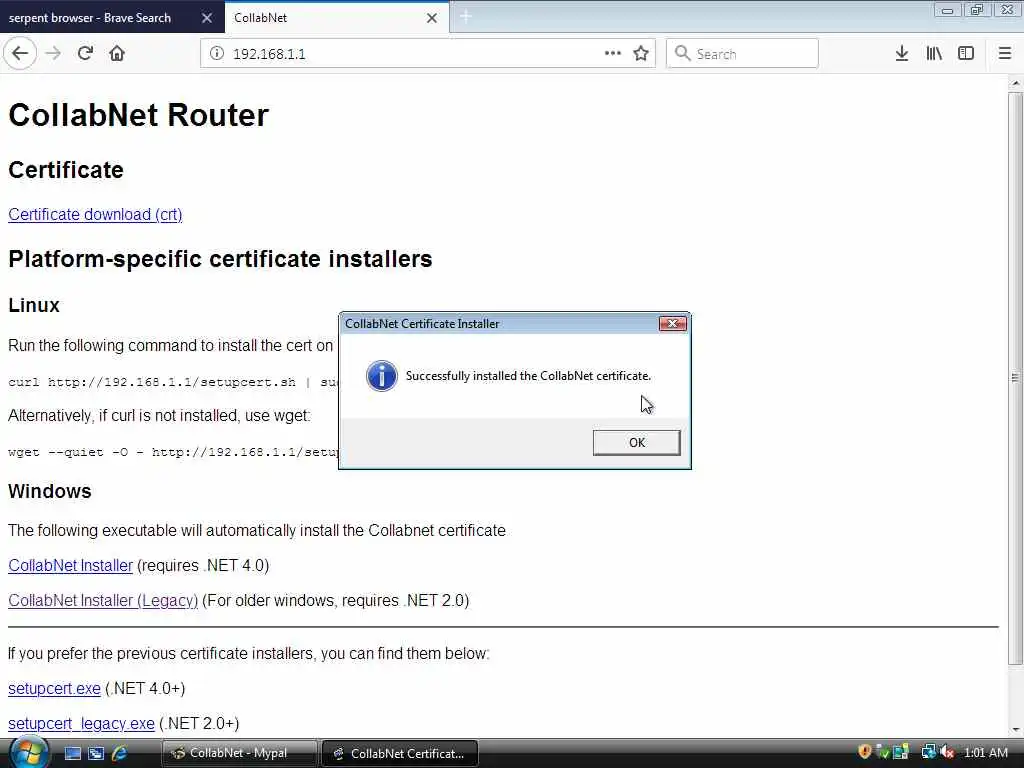Select CollabNet Certificat... taskbar button
Image resolution: width=1024 pixels, height=768 pixels.
click(400, 753)
